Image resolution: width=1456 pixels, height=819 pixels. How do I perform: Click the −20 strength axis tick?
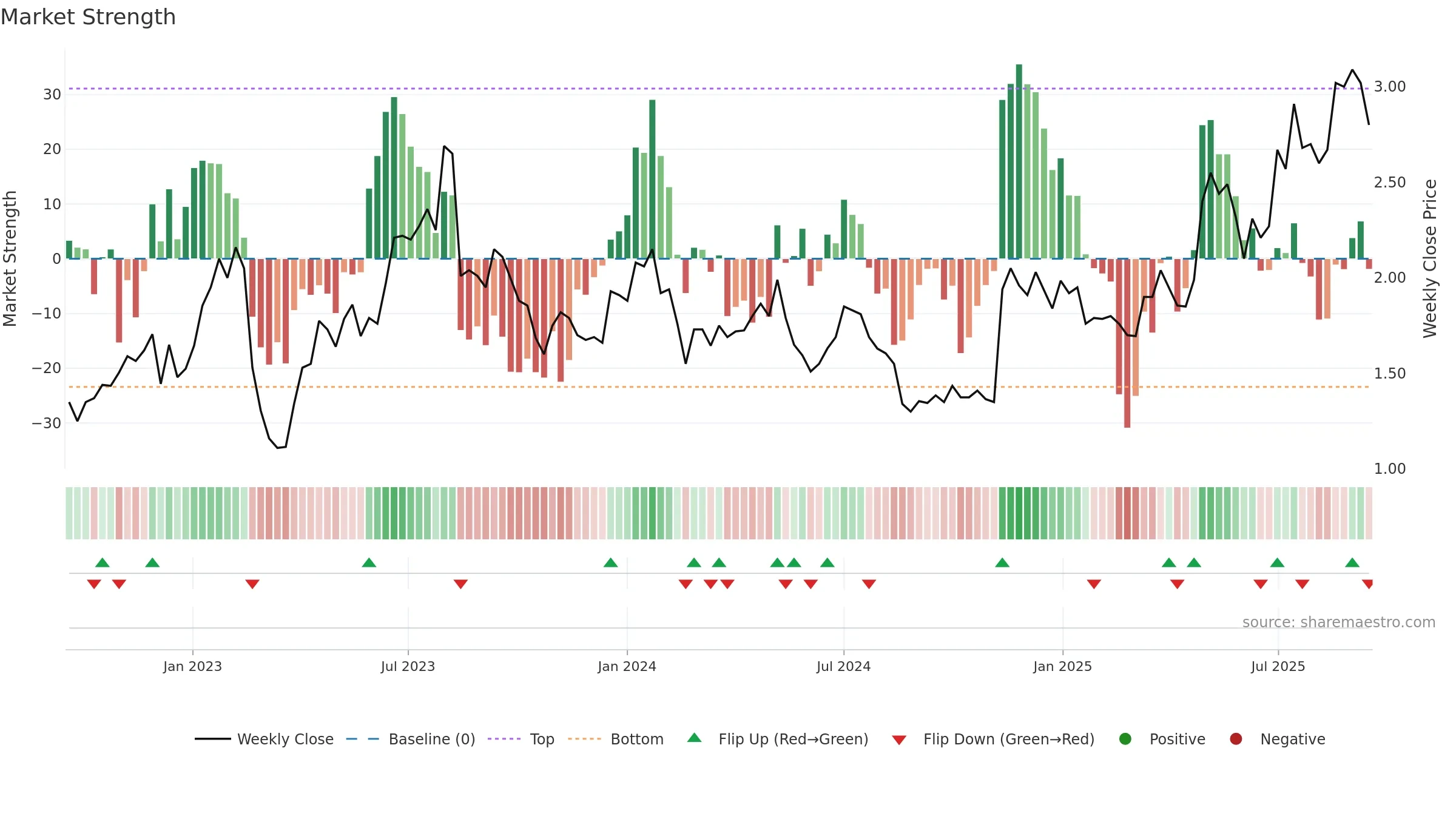tap(46, 368)
